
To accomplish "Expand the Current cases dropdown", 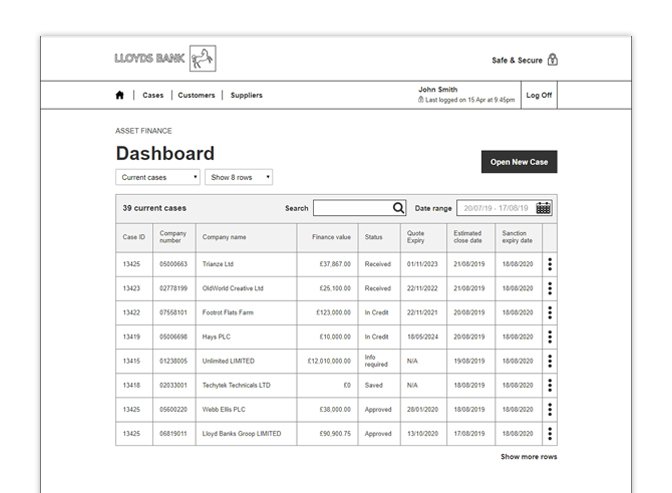I will 158,177.
